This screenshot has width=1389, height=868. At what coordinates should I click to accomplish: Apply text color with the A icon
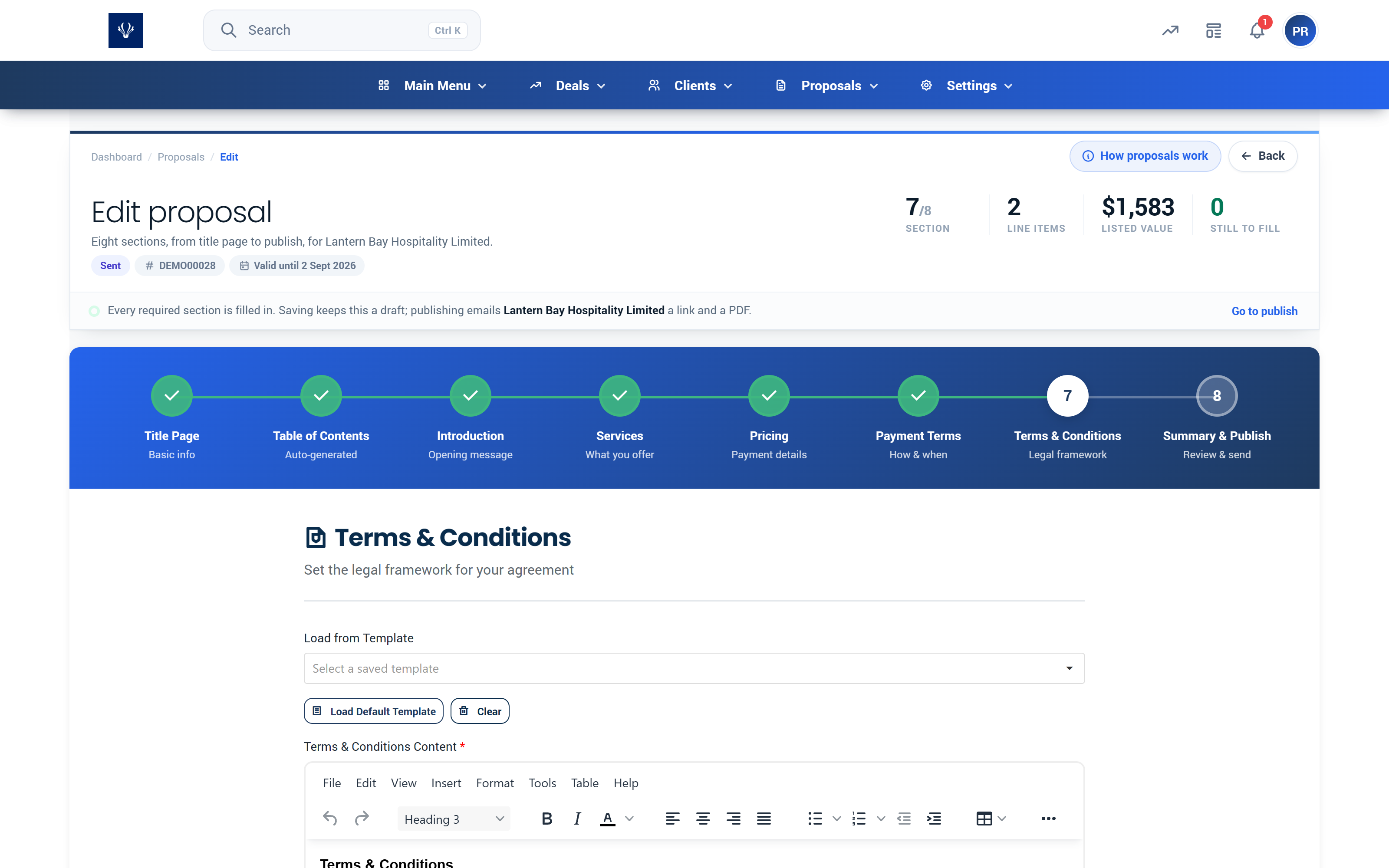tap(607, 819)
